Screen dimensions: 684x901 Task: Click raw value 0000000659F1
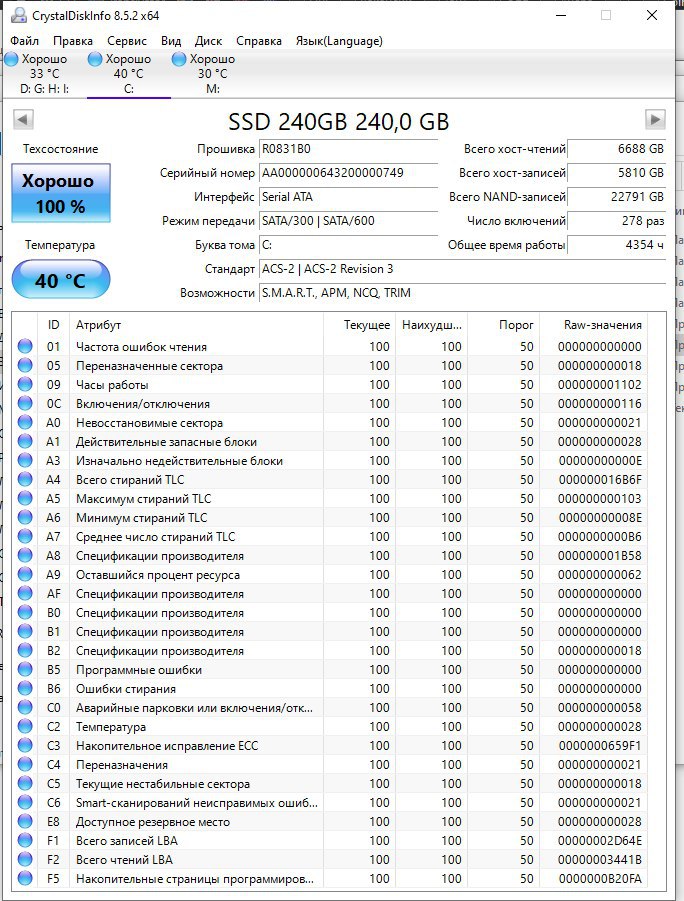pyautogui.click(x=600, y=746)
